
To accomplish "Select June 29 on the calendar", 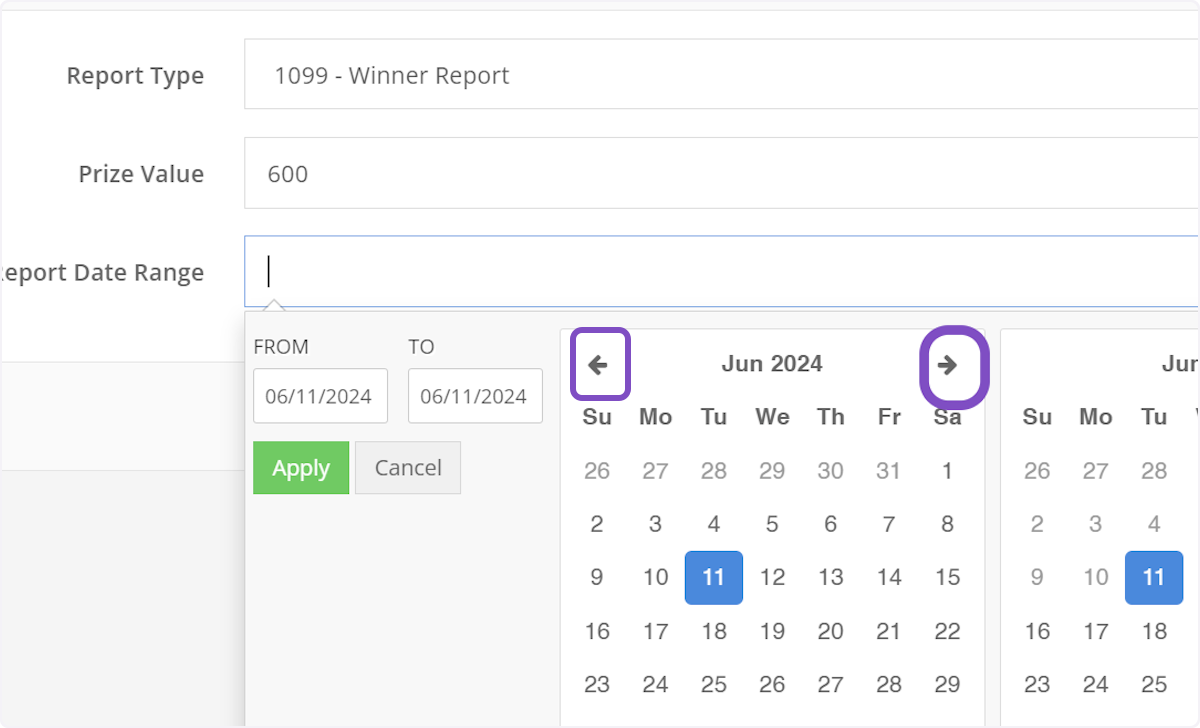I will tap(946, 684).
